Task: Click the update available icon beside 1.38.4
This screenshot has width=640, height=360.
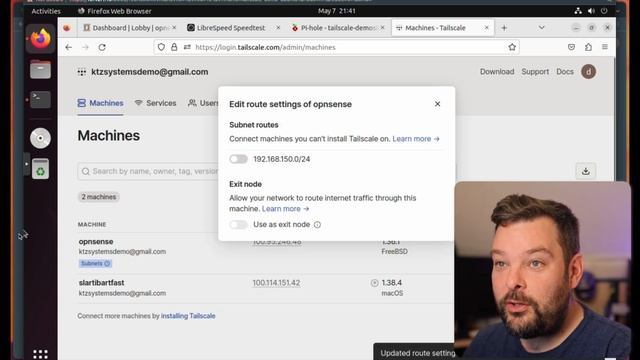Action: click(x=374, y=282)
